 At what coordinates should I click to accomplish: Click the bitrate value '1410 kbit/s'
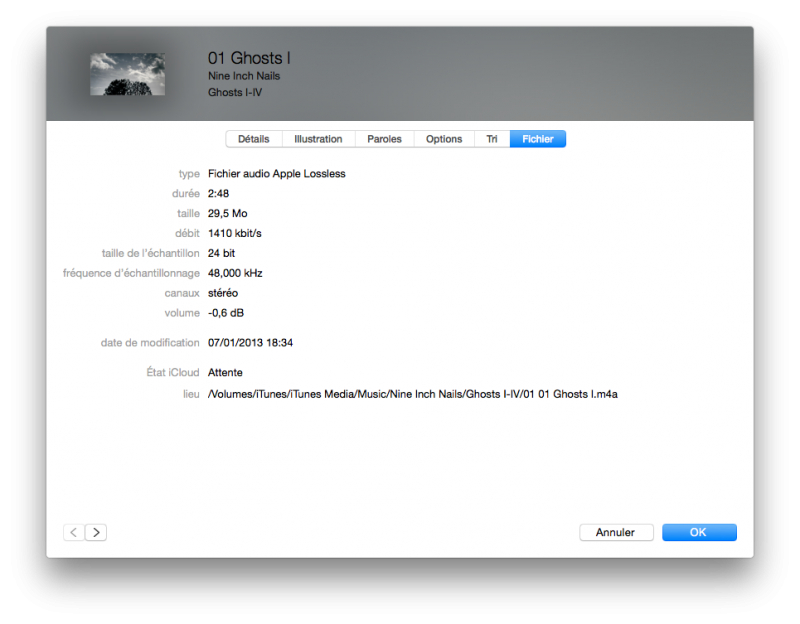[235, 233]
